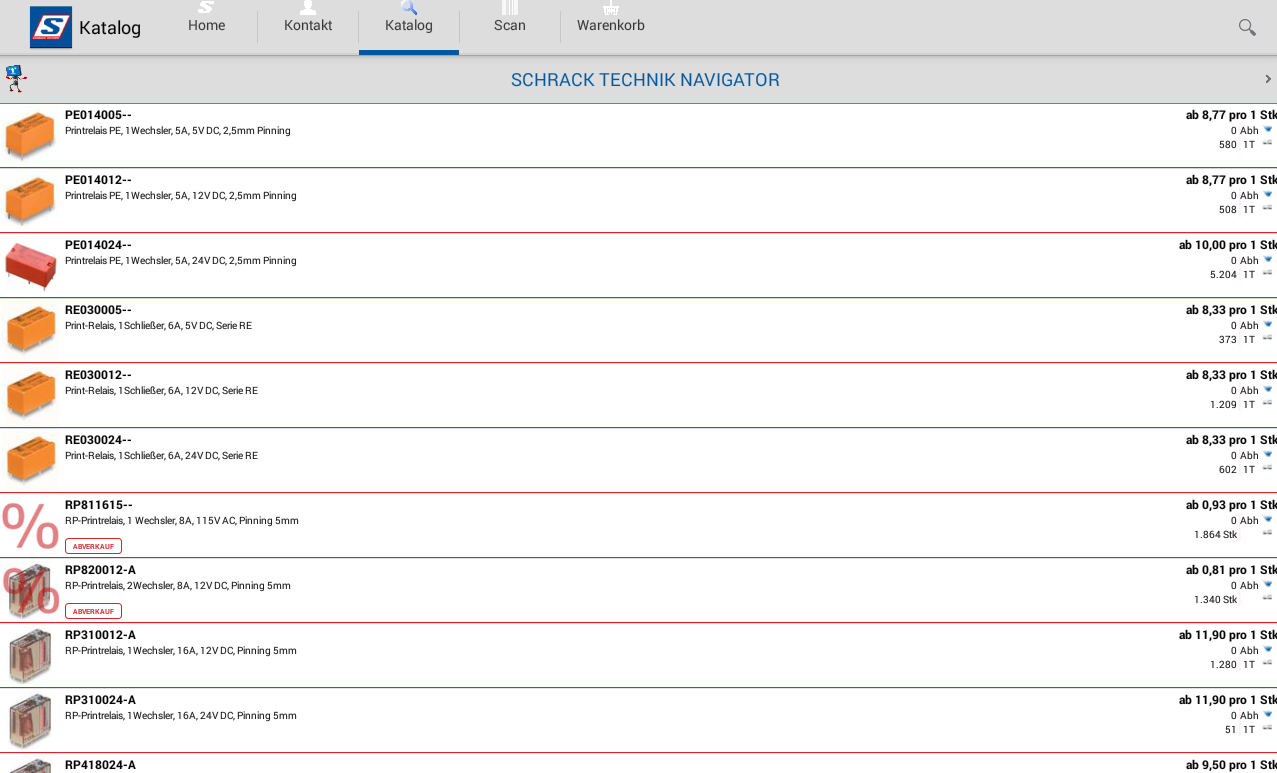
Task: Click stock value '1.864 Stk'
Action: (1215, 534)
